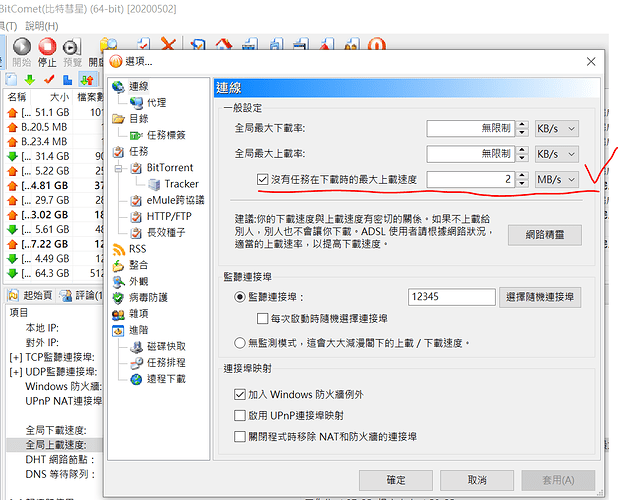Open KB/s unit dropdown for 全局最大上載率

(557, 154)
